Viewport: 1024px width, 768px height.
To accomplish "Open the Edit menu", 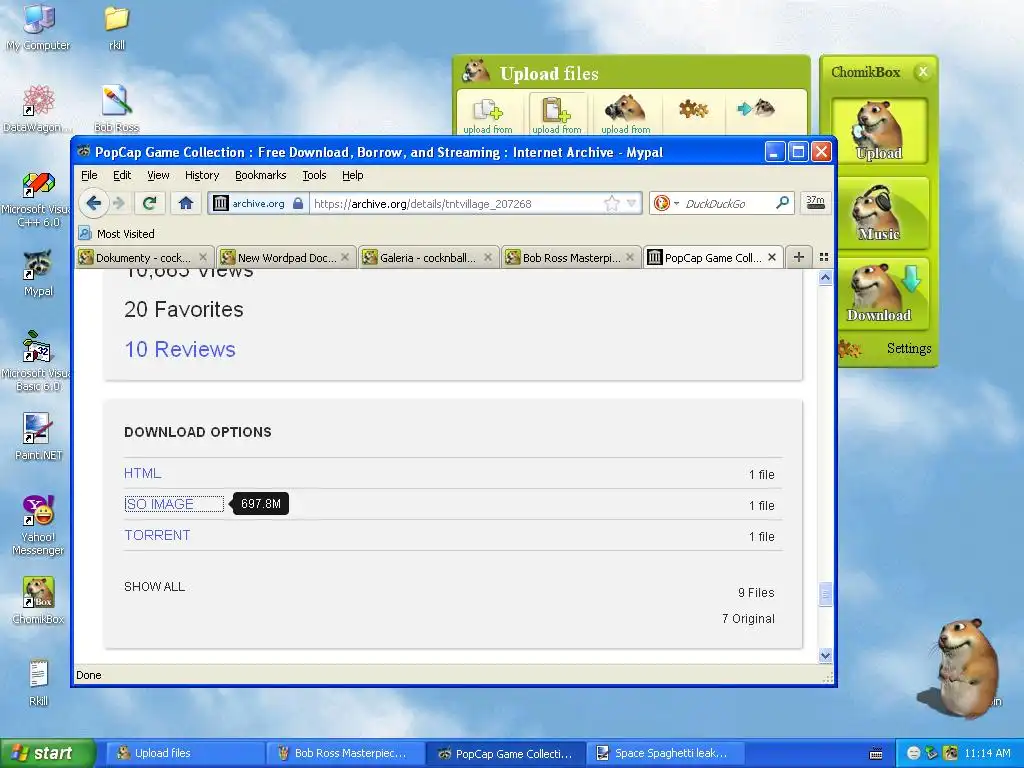I will pos(122,175).
